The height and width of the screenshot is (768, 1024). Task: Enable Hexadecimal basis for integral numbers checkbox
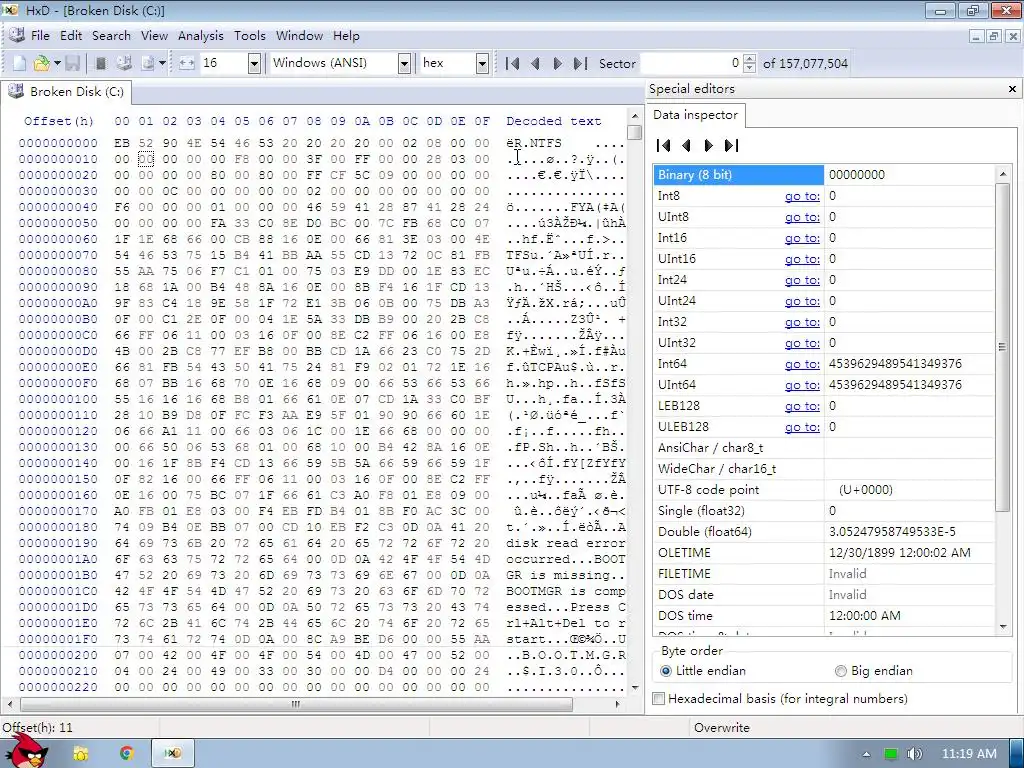pyautogui.click(x=659, y=699)
